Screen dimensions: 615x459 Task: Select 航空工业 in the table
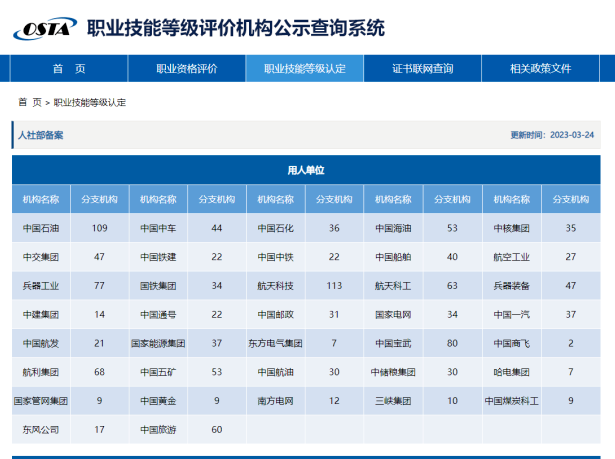tap(511, 257)
